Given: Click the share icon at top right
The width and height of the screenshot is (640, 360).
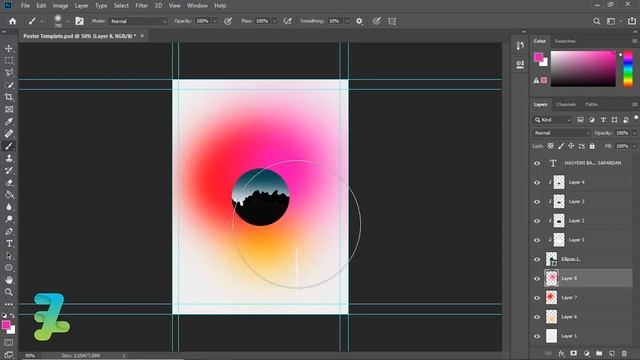Looking at the screenshot, I should (x=631, y=21).
